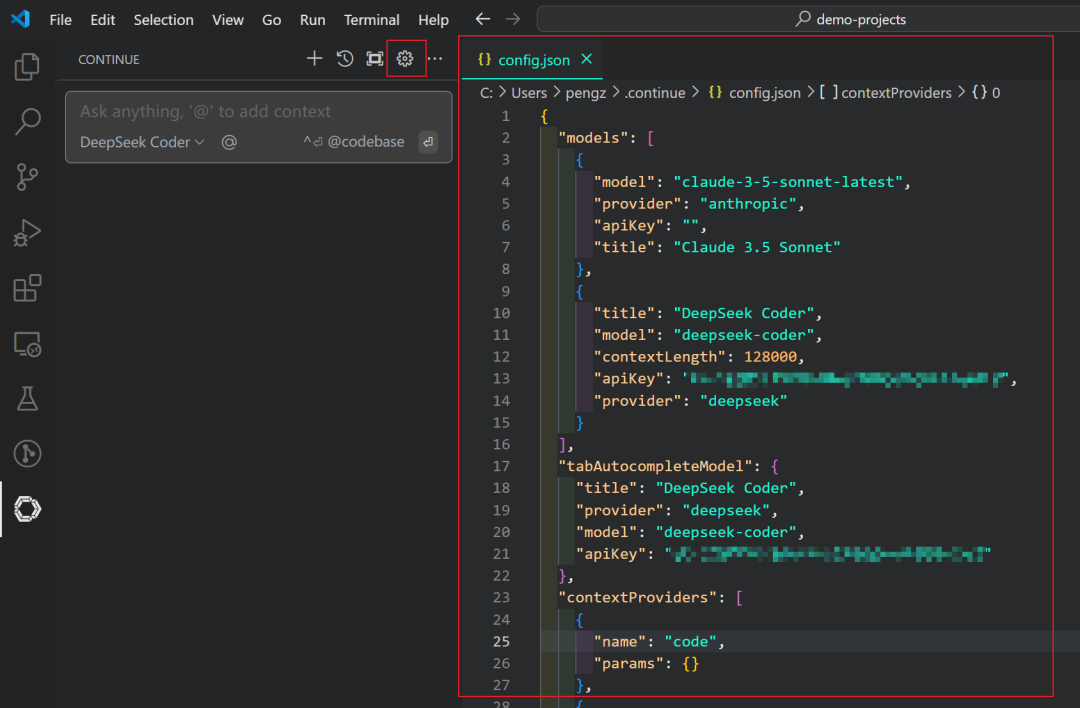The image size is (1080, 708).
Task: Click the Ask anything input field
Action: (x=258, y=112)
